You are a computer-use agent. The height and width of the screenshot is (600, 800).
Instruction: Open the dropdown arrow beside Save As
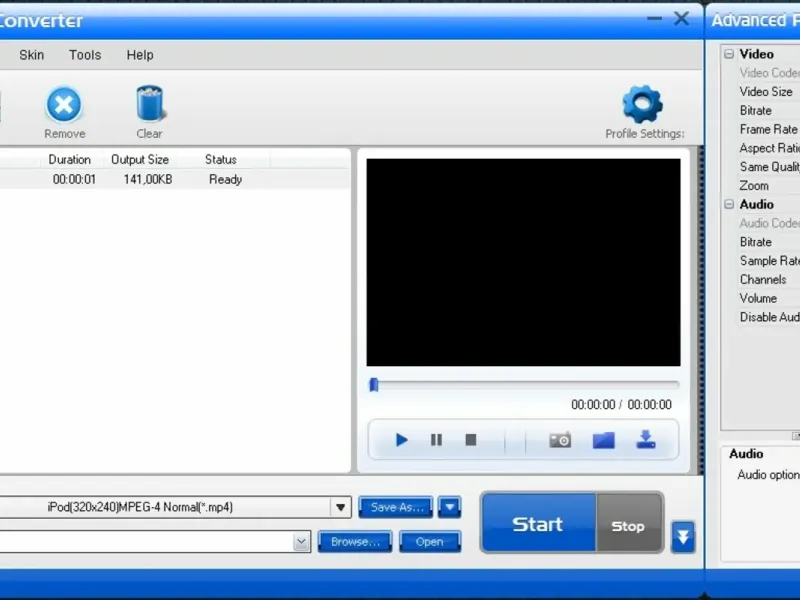[449, 507]
